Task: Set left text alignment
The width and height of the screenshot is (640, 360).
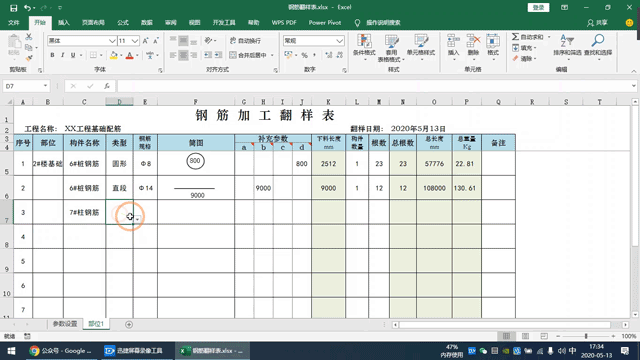Action: click(x=173, y=55)
